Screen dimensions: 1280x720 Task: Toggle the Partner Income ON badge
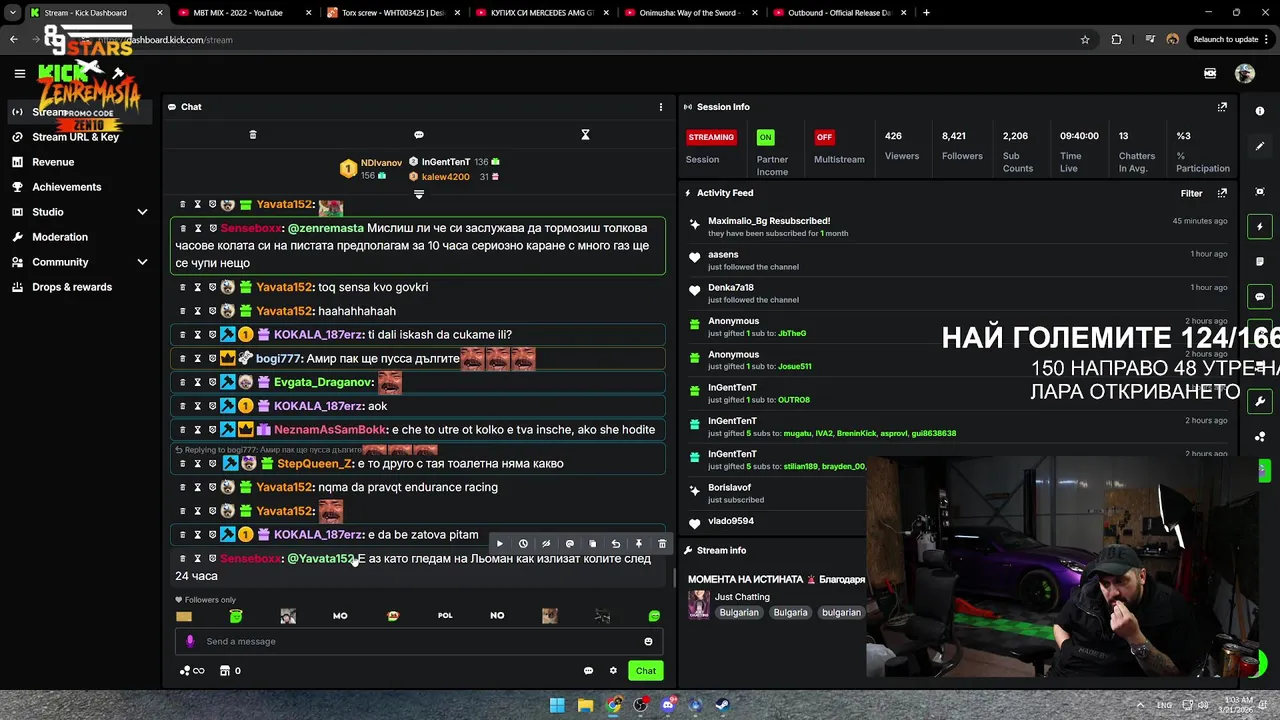[x=765, y=137]
